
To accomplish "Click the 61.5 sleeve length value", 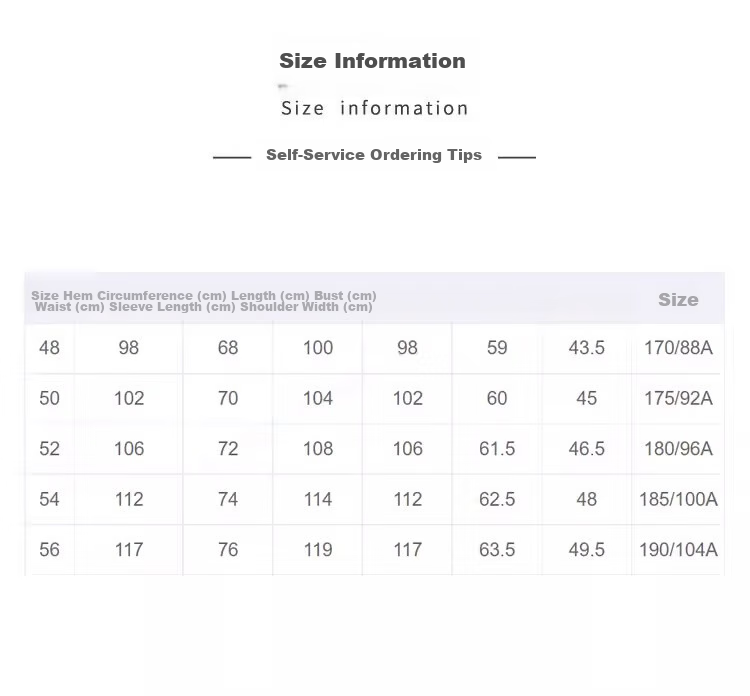I will [497, 449].
